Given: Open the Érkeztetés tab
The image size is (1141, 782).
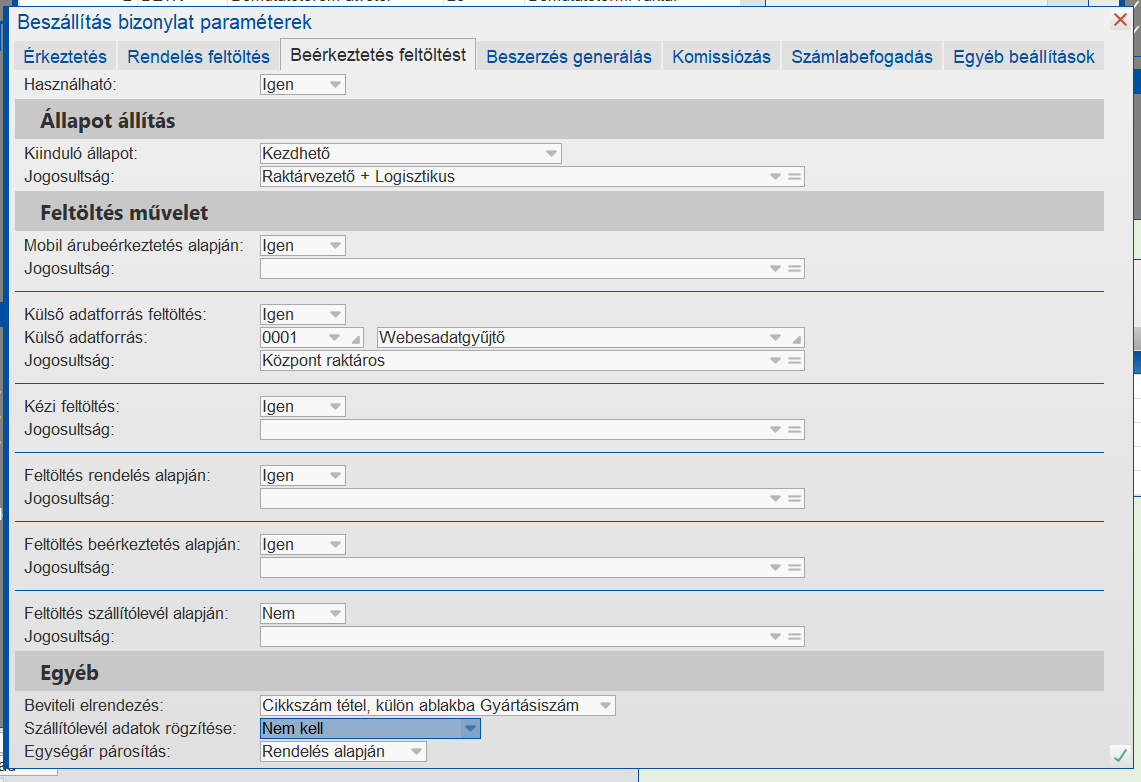Looking at the screenshot, I should 65,56.
